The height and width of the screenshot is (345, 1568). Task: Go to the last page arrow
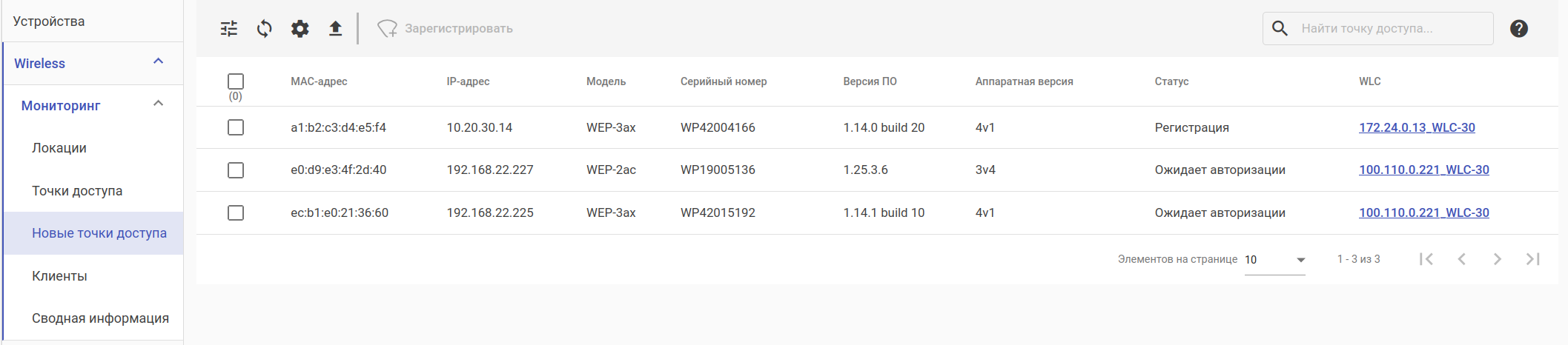tap(1532, 259)
